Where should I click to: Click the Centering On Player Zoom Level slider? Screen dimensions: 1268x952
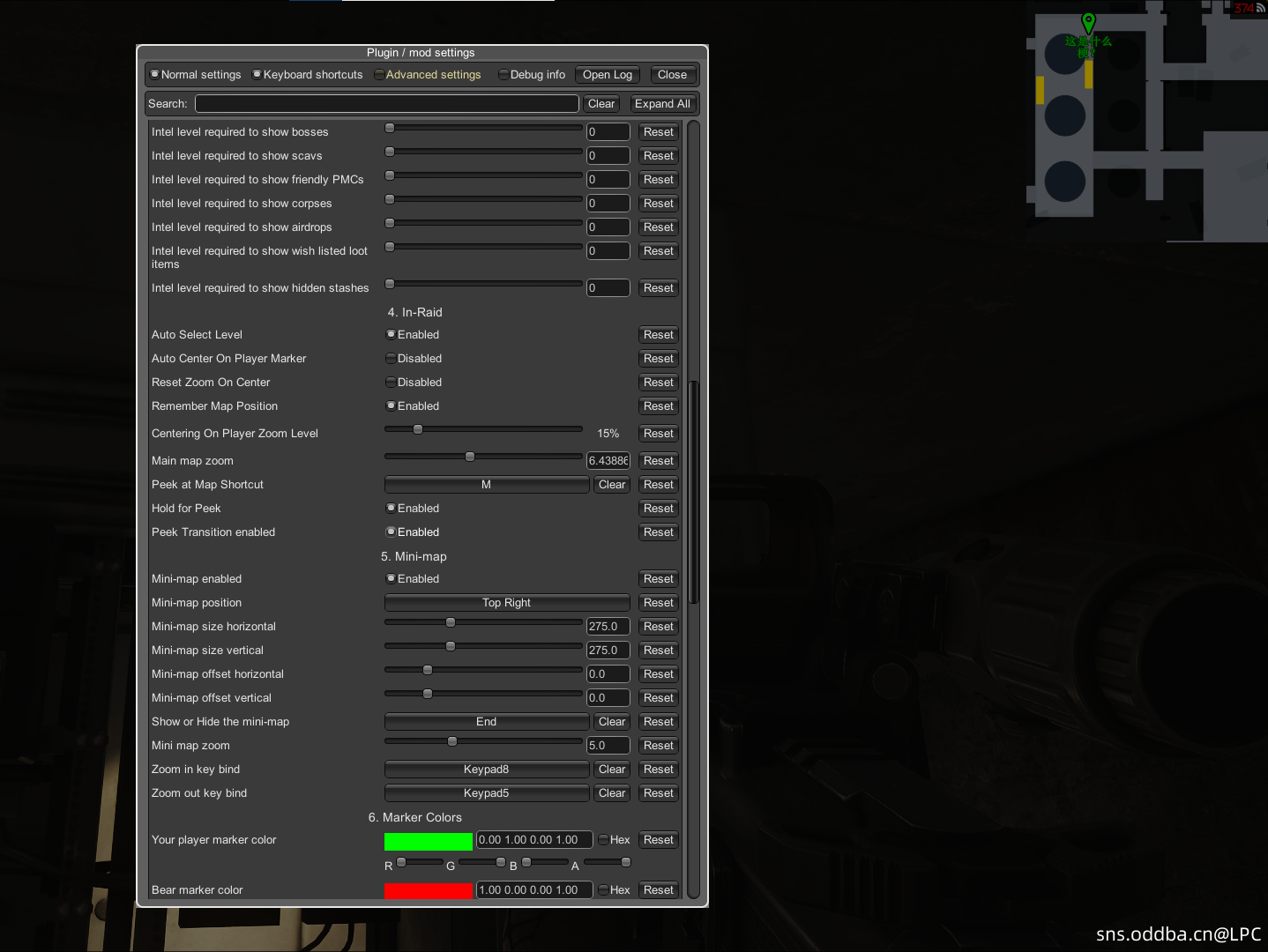483,430
